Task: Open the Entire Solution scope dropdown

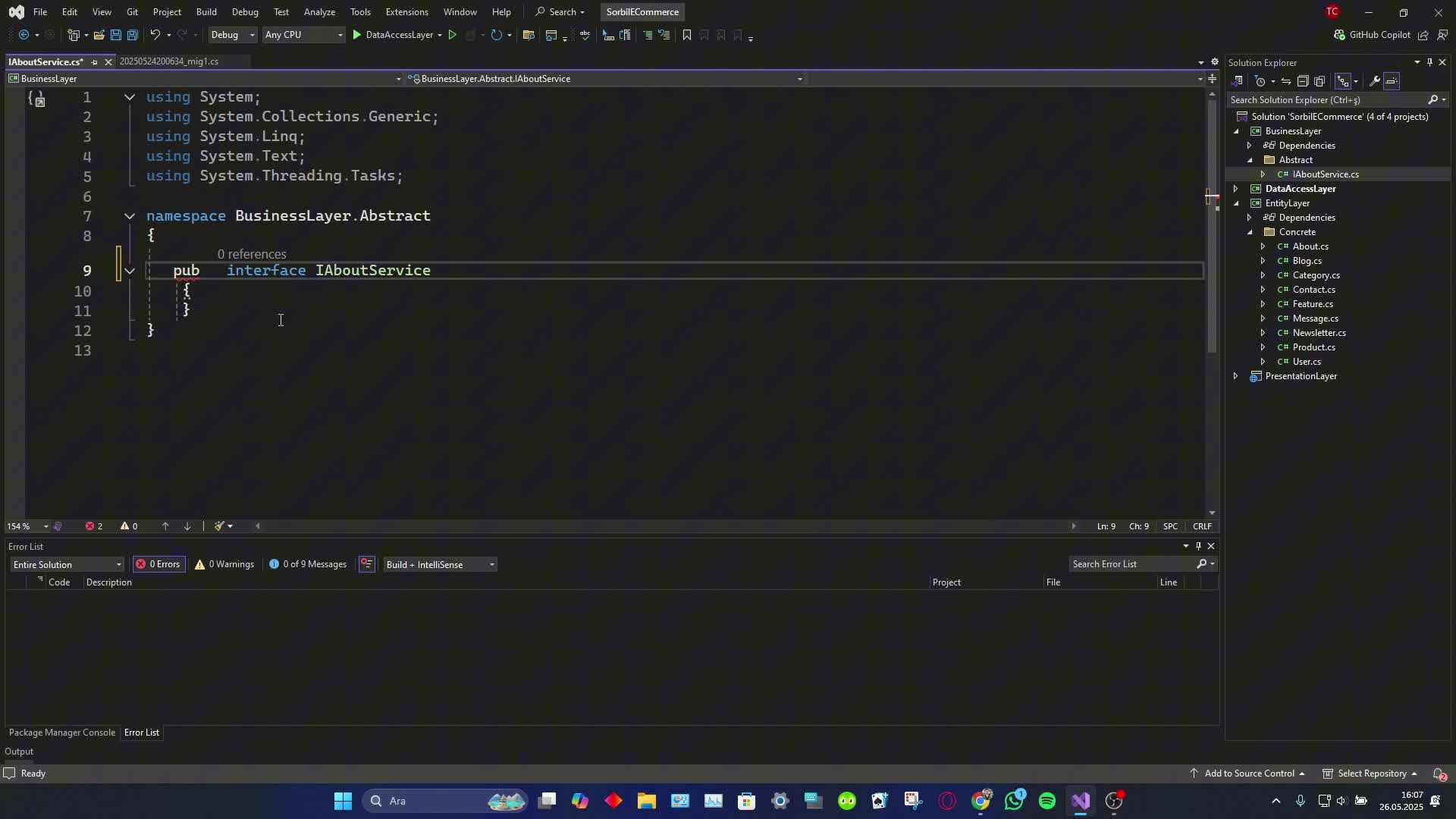Action: (67, 564)
